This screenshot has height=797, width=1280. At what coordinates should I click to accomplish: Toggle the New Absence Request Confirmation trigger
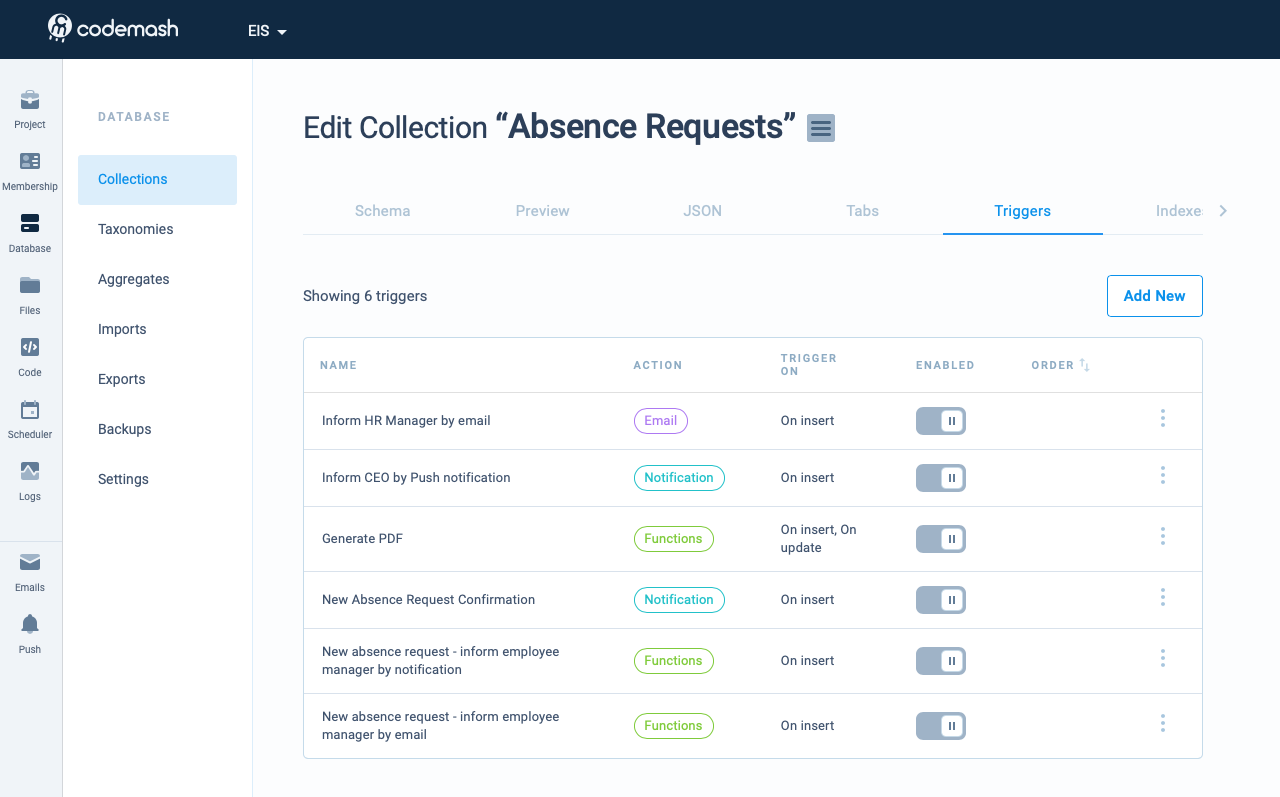940,600
